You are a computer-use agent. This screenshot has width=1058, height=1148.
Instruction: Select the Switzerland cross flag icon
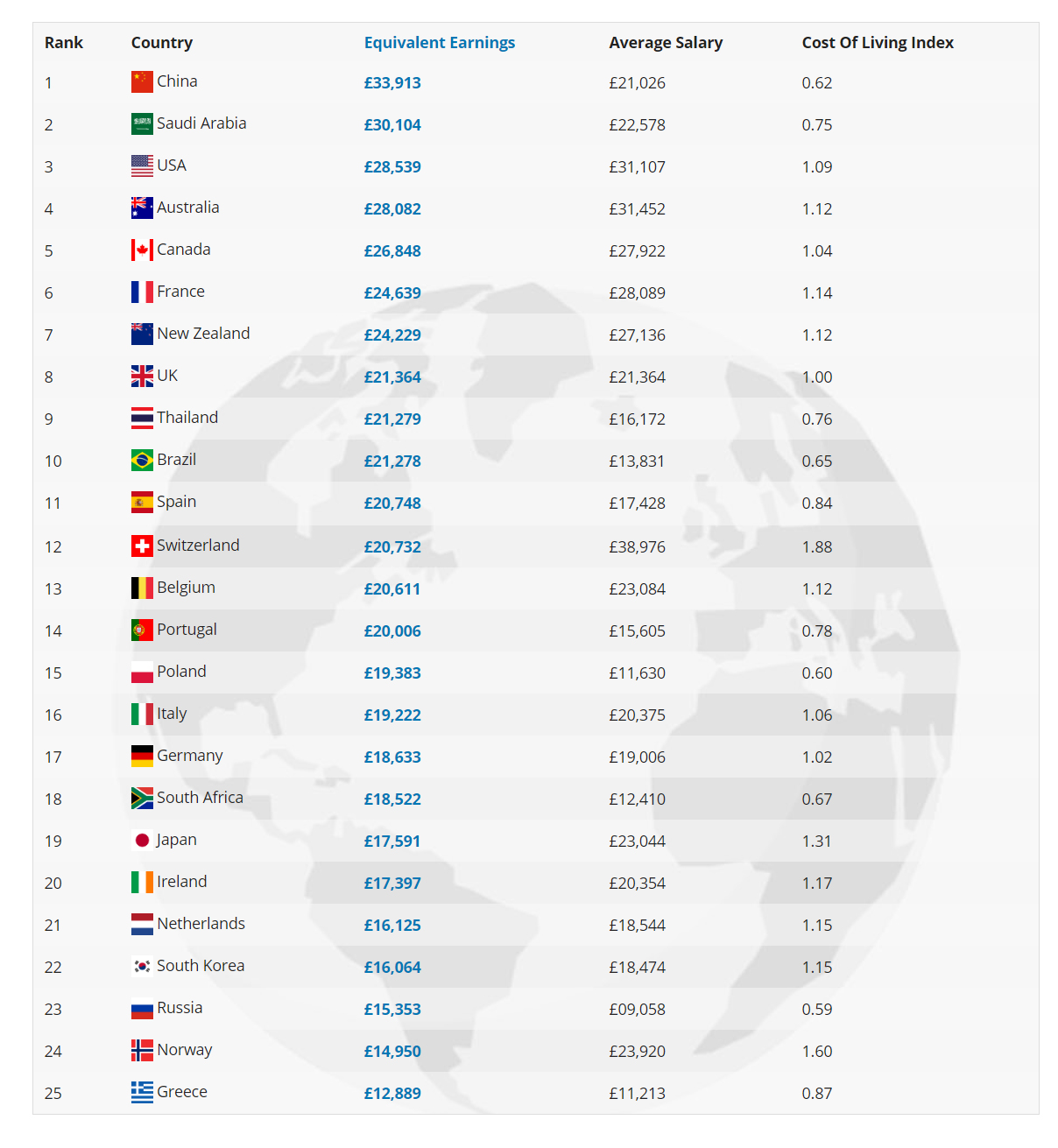(x=142, y=546)
